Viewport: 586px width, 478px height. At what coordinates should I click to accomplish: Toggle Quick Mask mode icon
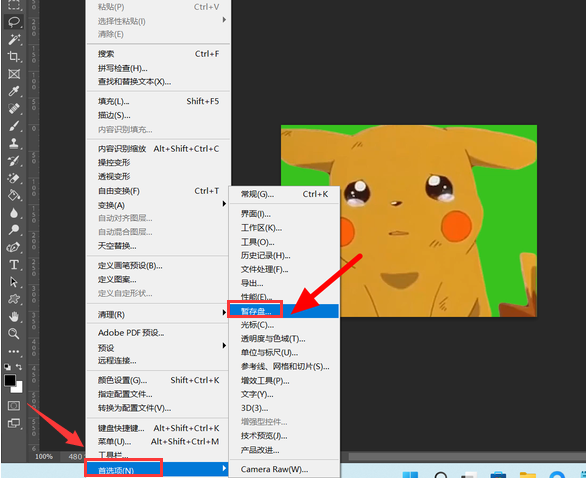pyautogui.click(x=14, y=405)
